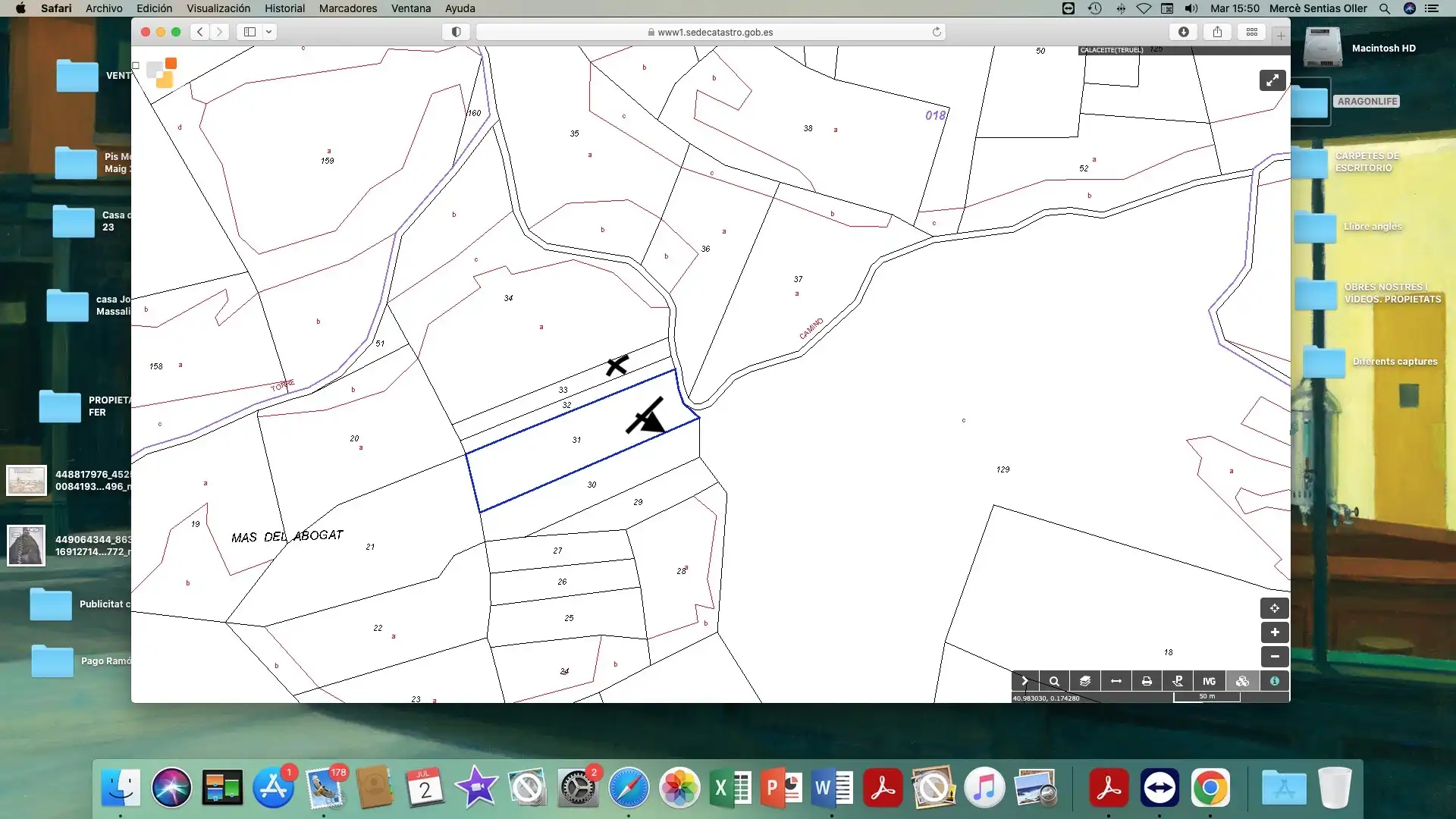The image size is (1456, 819).
Task: Switch the map to full screen
Action: click(1272, 80)
